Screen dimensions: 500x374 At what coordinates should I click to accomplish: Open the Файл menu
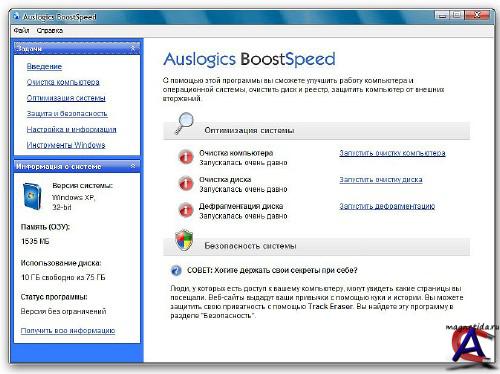click(x=21, y=30)
